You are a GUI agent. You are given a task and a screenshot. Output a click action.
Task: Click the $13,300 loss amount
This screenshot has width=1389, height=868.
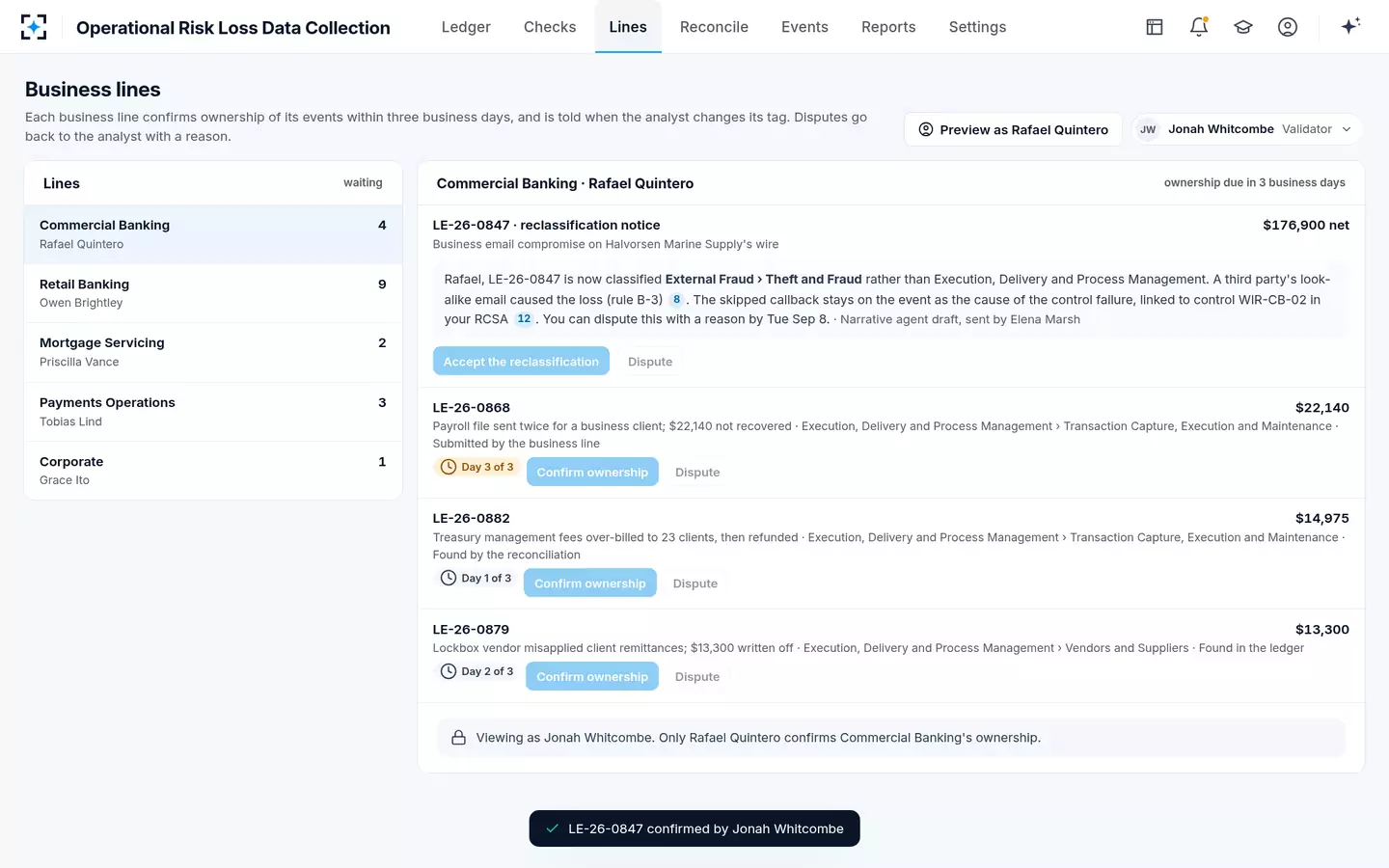1322,630
